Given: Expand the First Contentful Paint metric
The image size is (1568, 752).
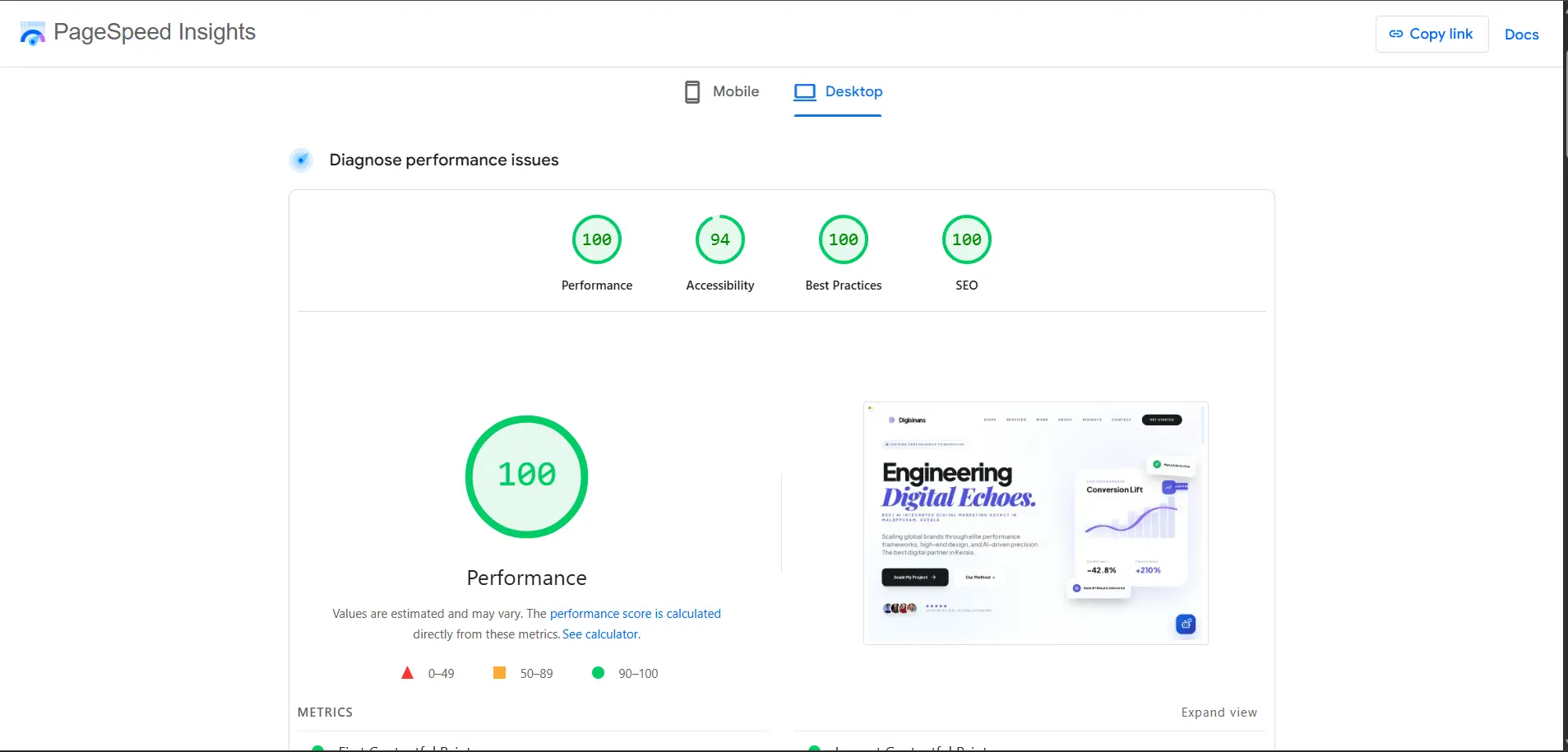Looking at the screenshot, I should click(402, 747).
